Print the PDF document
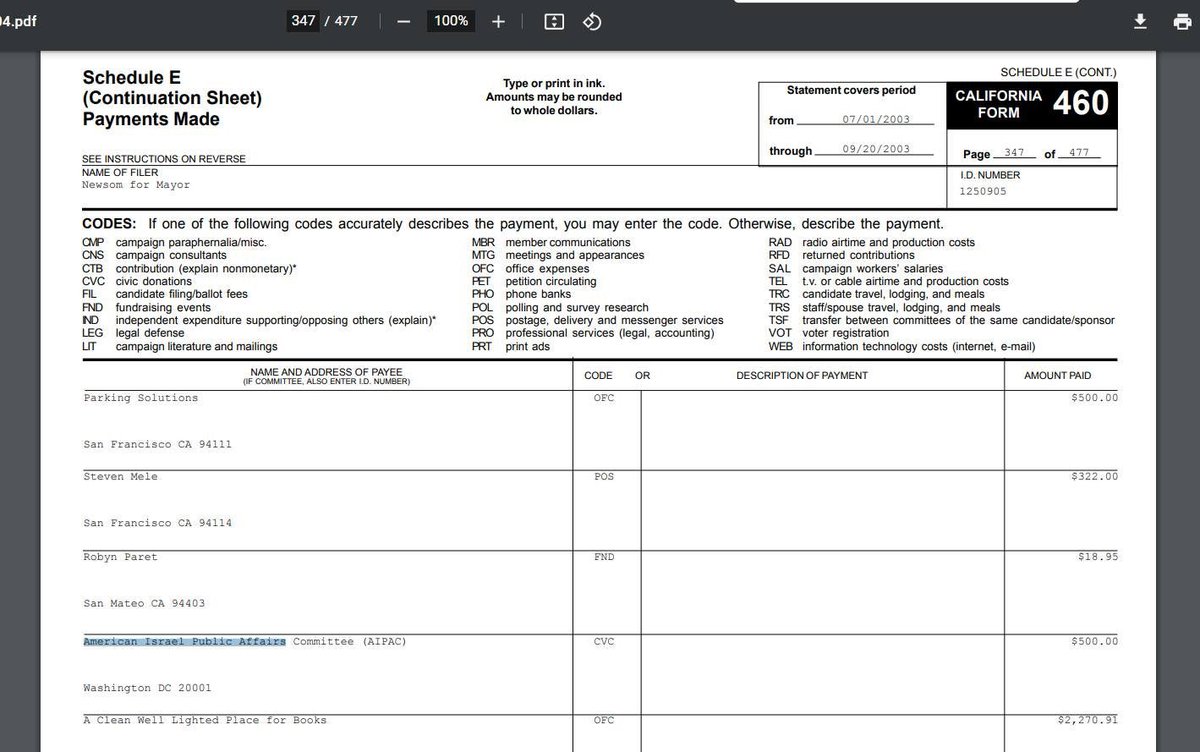 point(1182,21)
